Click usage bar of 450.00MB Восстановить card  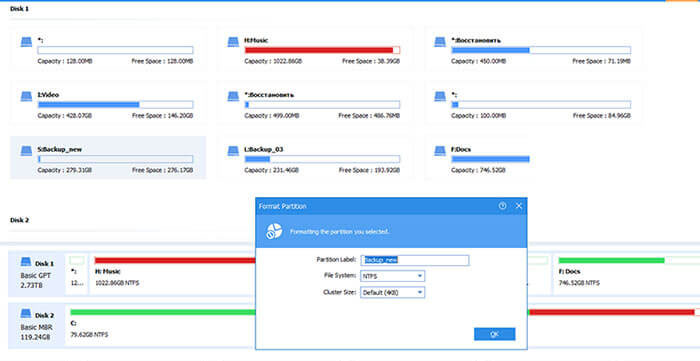tap(541, 50)
